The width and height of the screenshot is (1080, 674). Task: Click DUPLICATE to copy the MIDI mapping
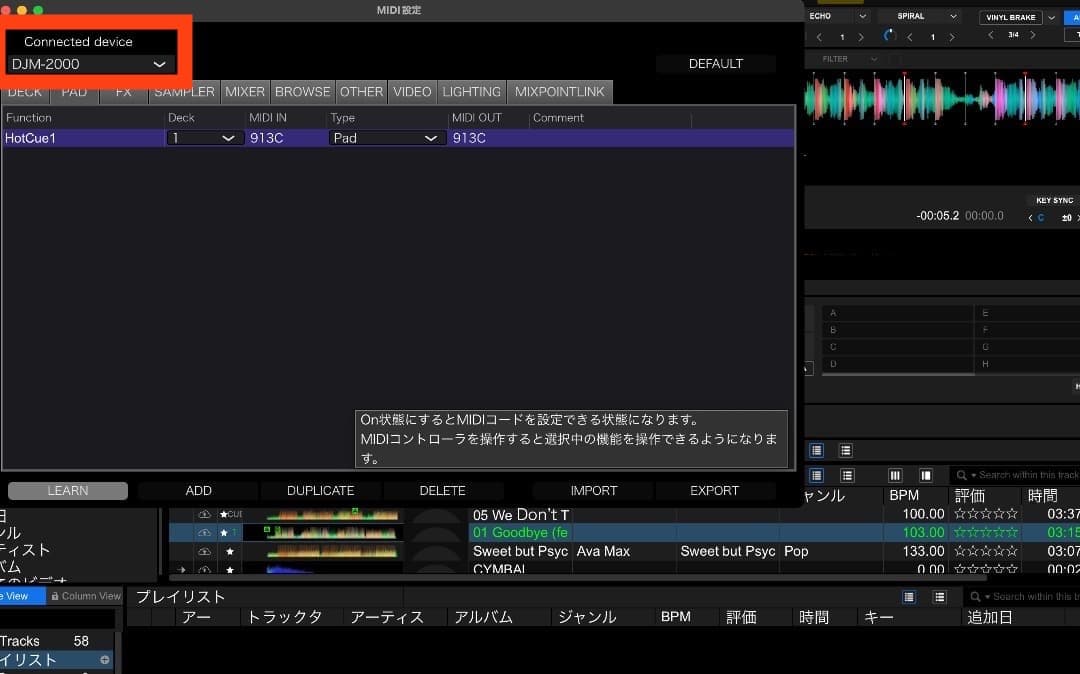(x=320, y=490)
